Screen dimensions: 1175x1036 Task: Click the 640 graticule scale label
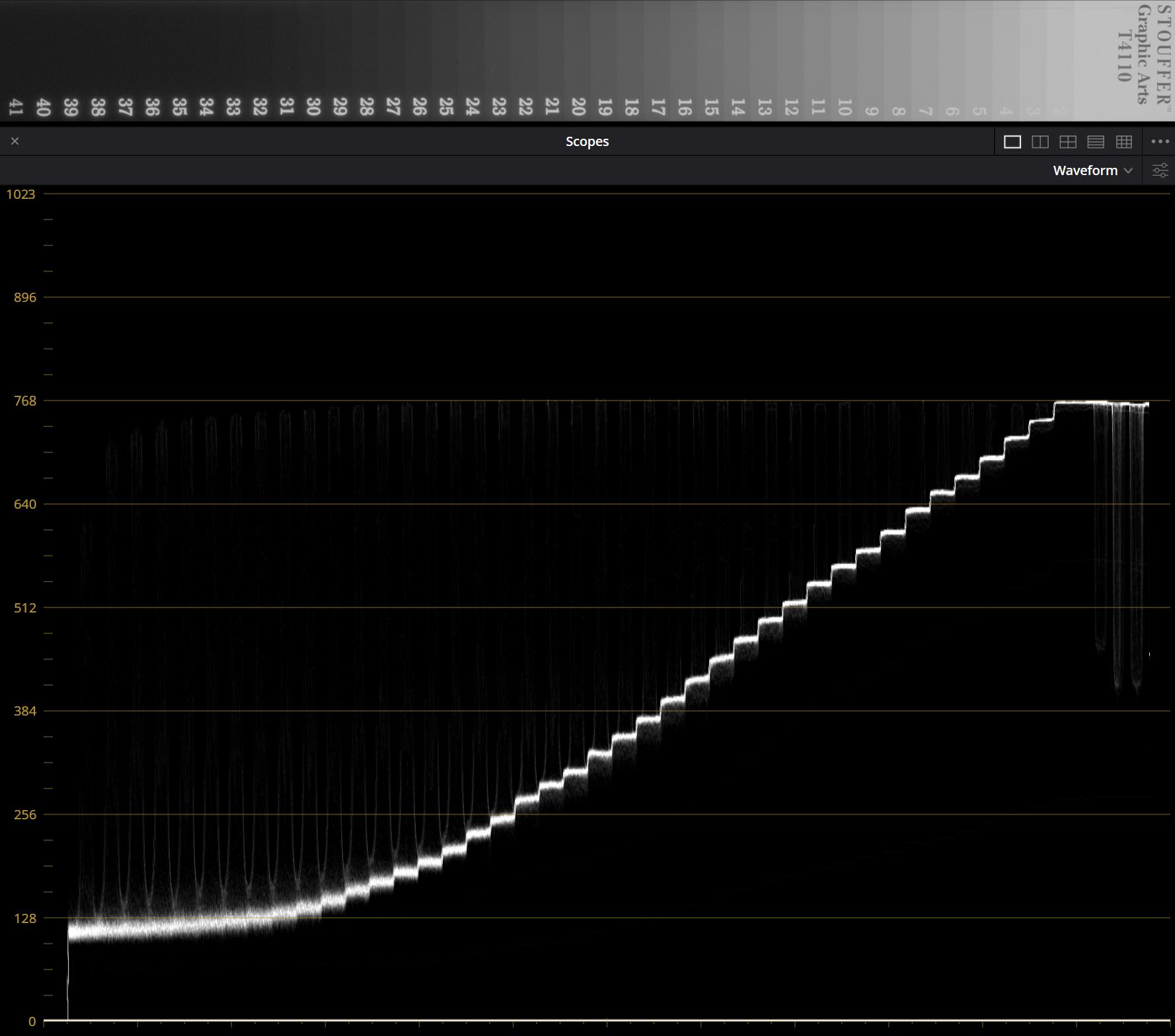(25, 504)
